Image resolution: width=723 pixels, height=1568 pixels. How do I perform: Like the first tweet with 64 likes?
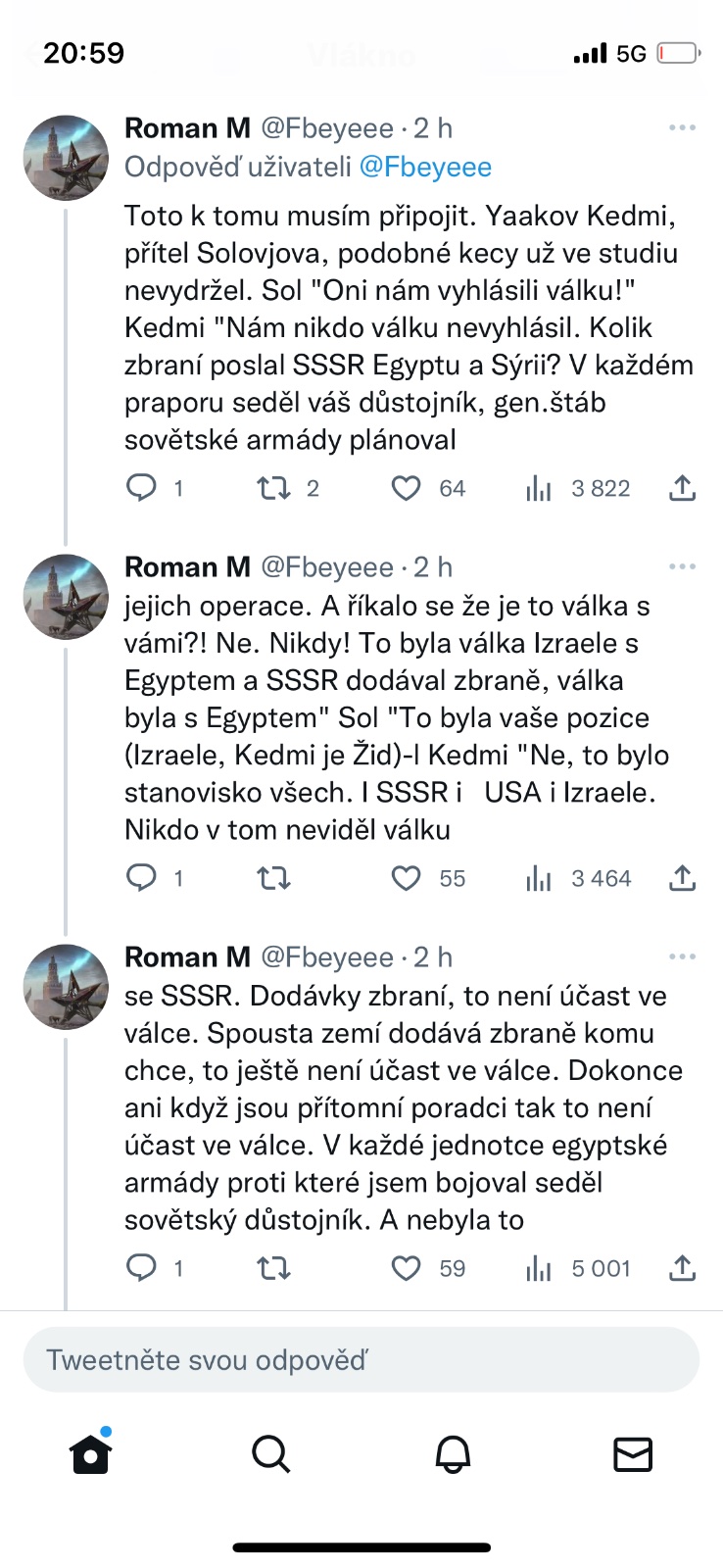[407, 488]
